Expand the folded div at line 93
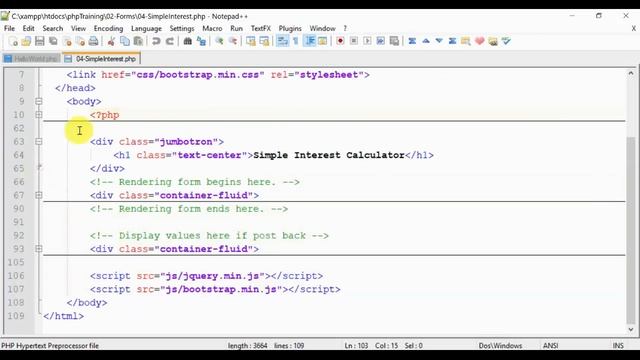 [38, 249]
